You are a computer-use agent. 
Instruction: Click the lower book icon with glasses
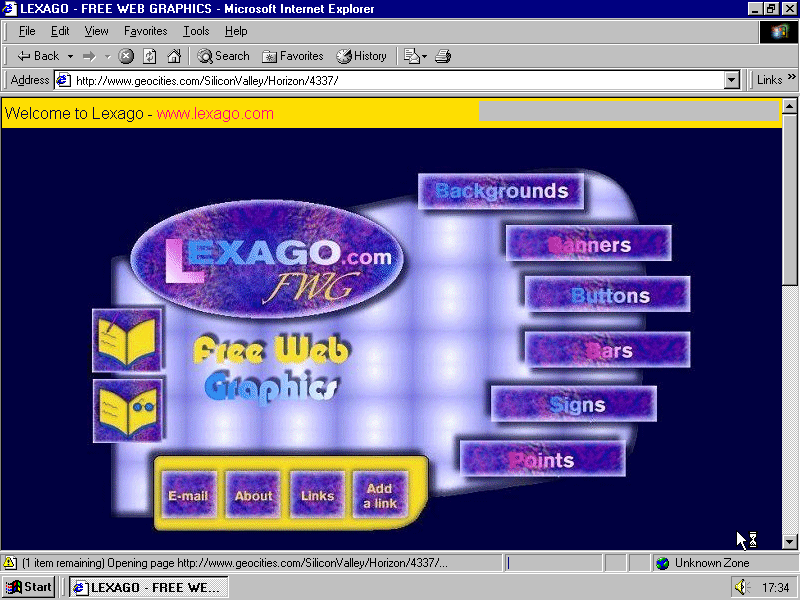127,410
